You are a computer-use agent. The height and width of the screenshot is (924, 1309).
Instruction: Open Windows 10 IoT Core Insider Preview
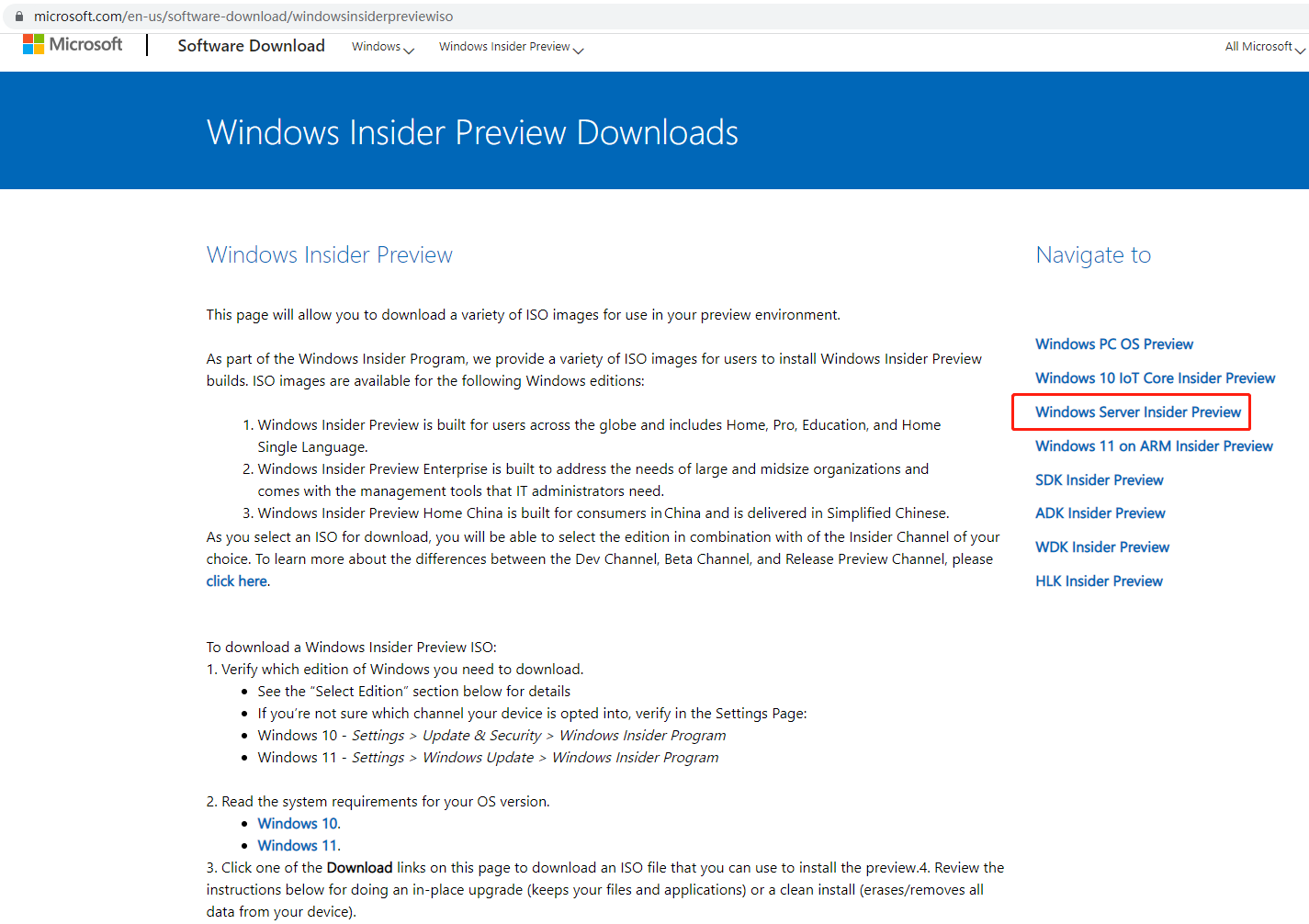pyautogui.click(x=1155, y=378)
